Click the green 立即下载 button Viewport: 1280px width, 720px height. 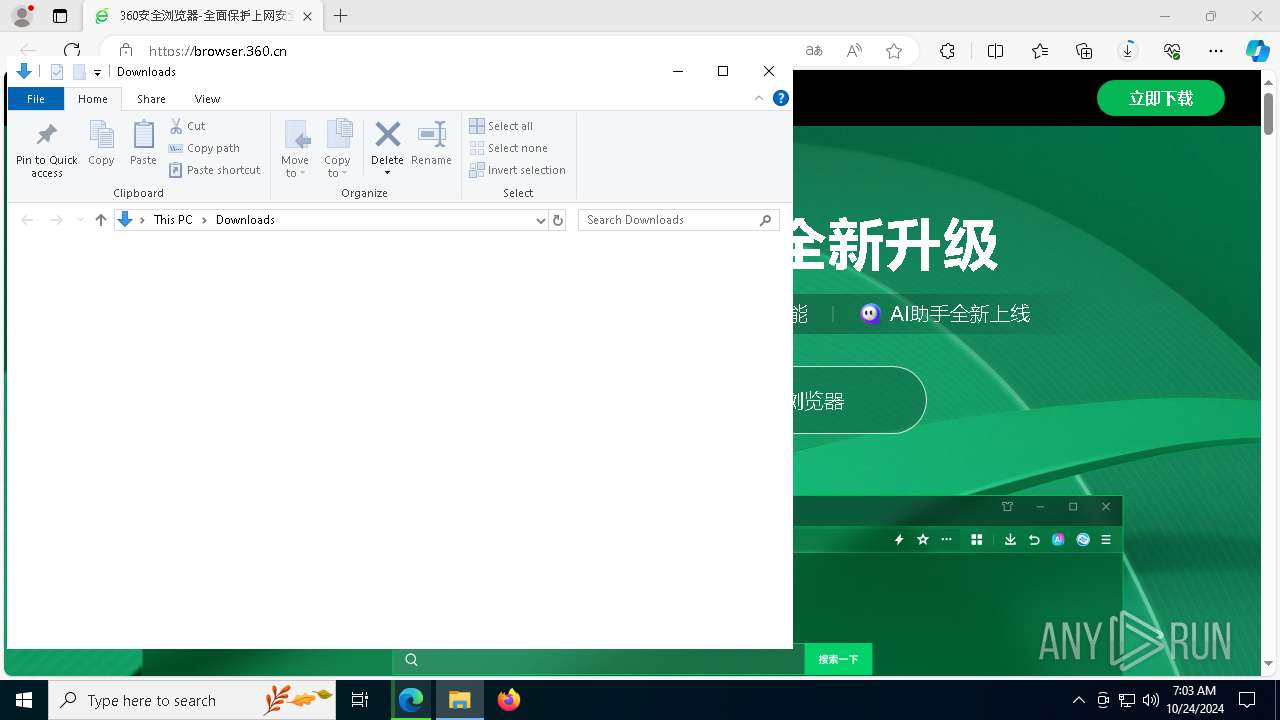coord(1161,98)
